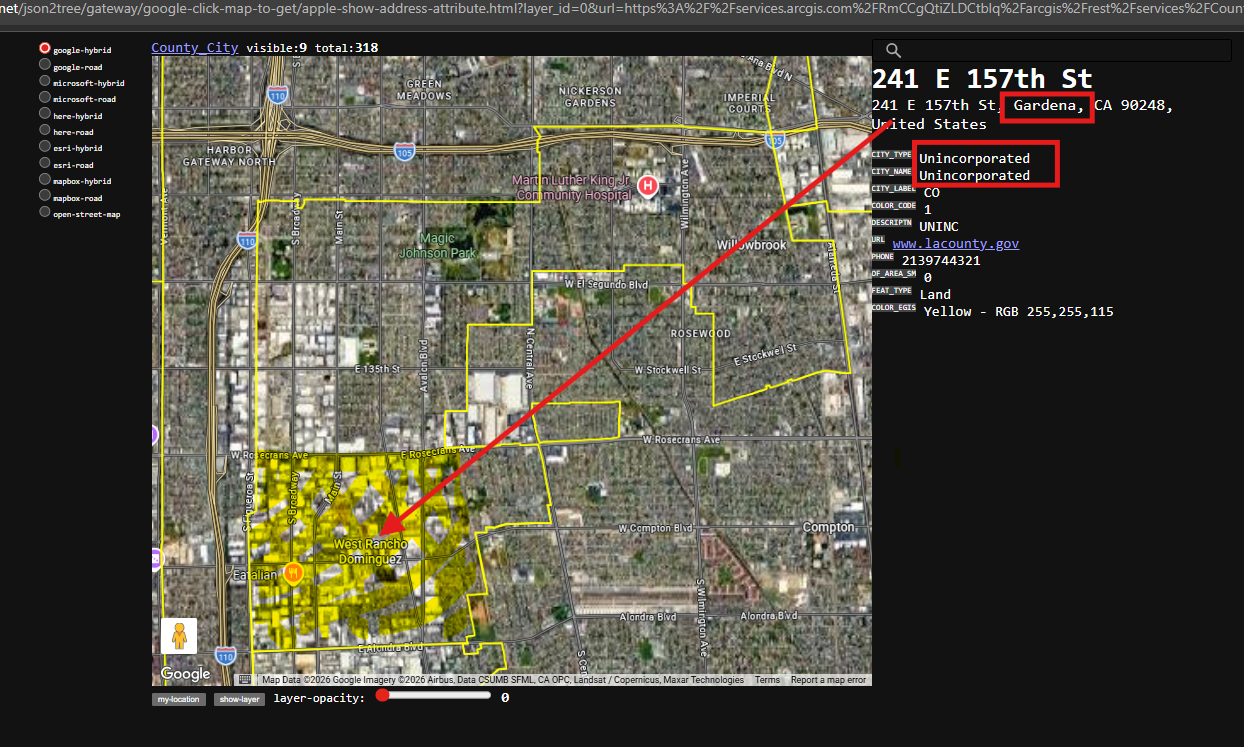Click into the address search field
1244x747 pixels.
click(x=1060, y=51)
